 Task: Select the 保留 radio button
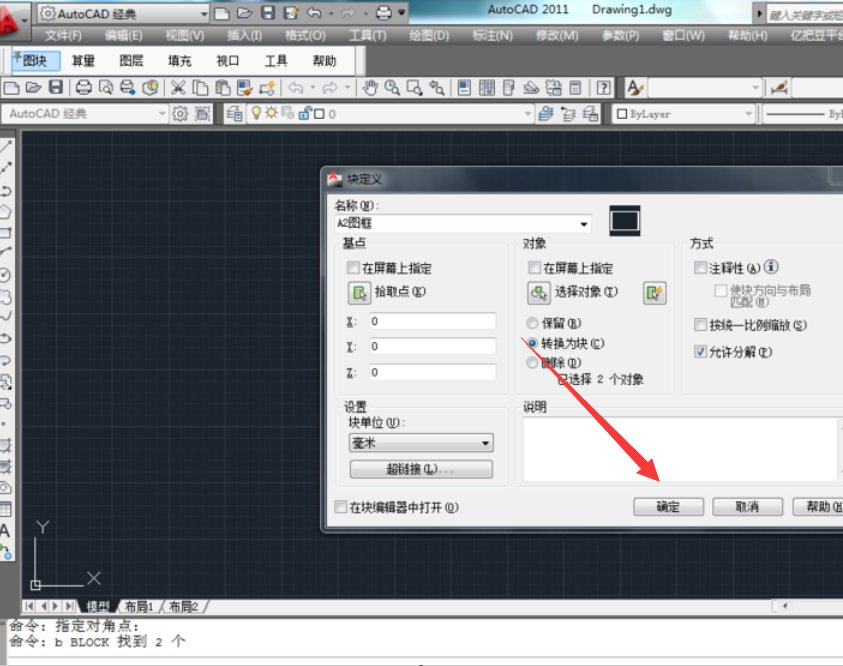pos(532,323)
